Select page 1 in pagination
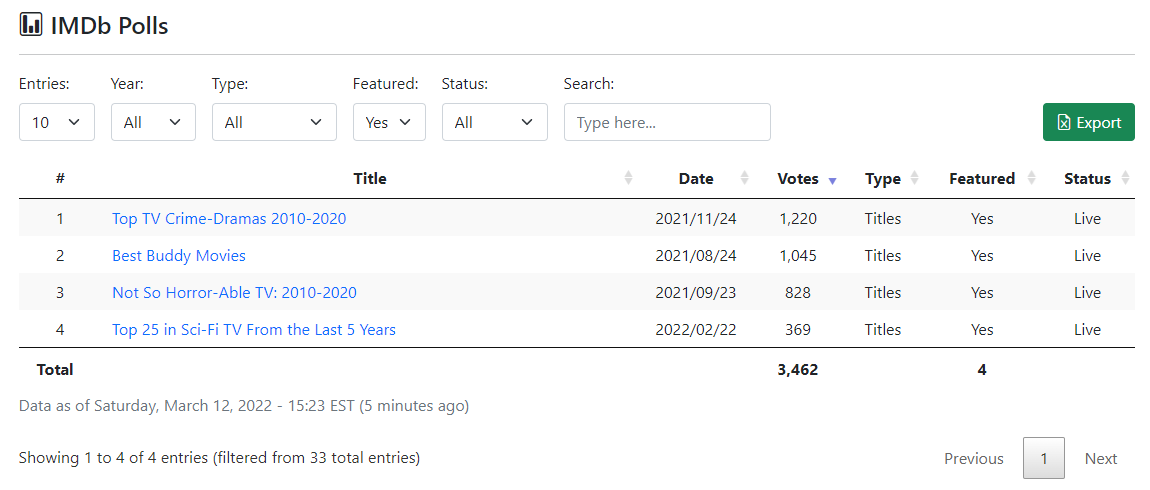Image resolution: width=1150 pixels, height=490 pixels. tap(1043, 458)
